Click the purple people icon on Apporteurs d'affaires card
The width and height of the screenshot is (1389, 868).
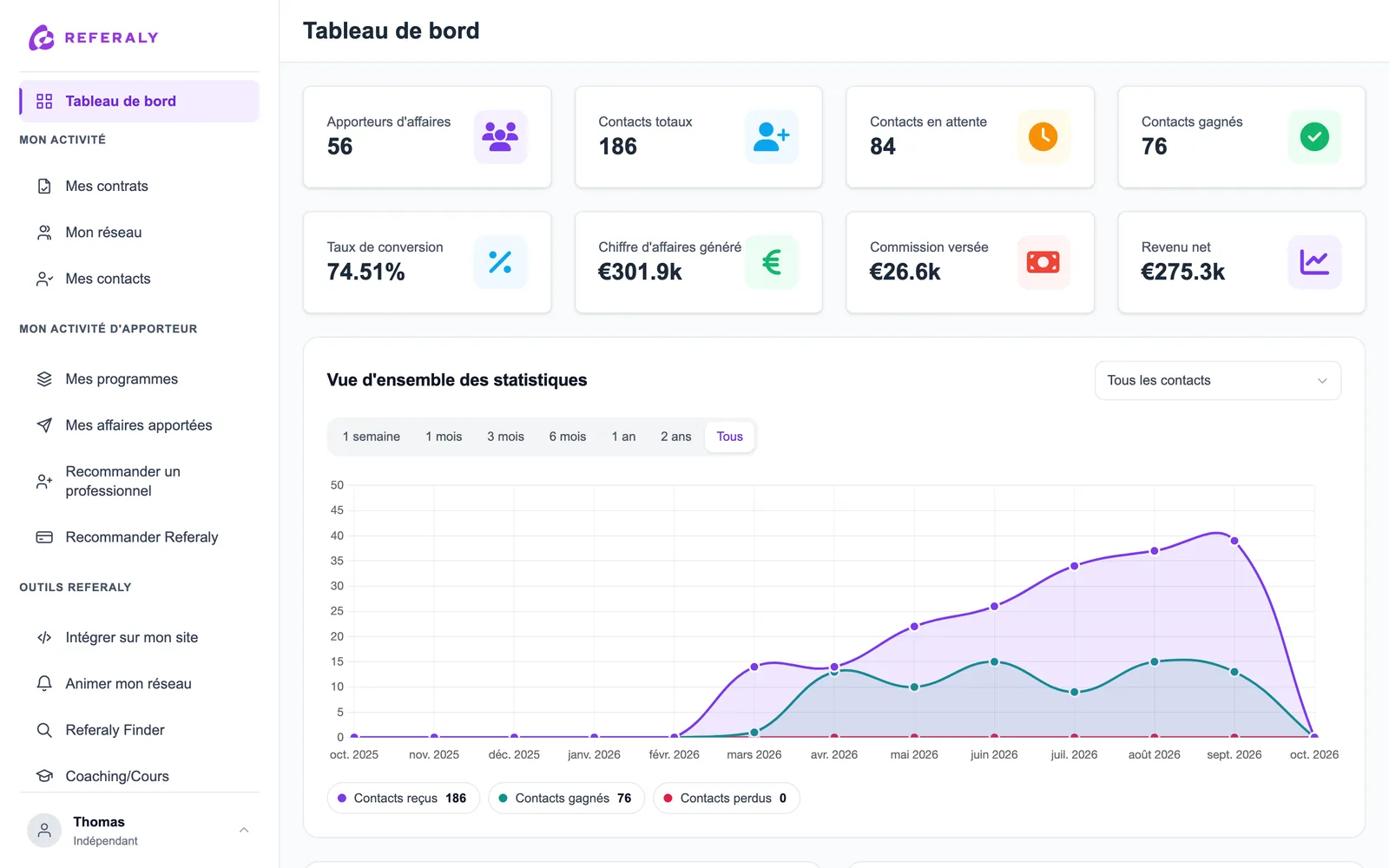[x=500, y=136]
